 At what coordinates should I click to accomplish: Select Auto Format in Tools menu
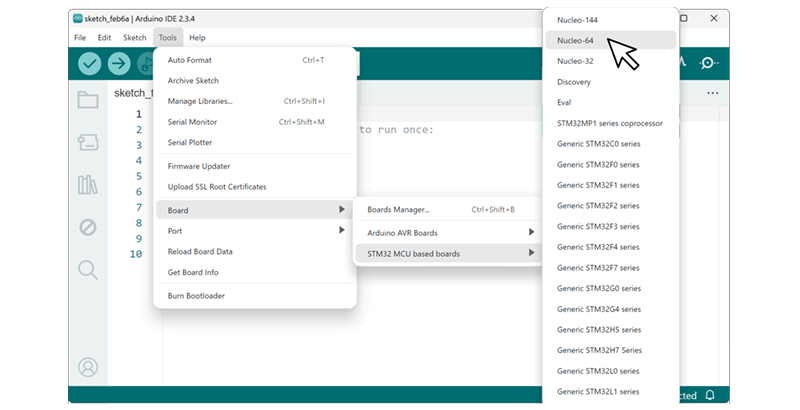(255, 60)
